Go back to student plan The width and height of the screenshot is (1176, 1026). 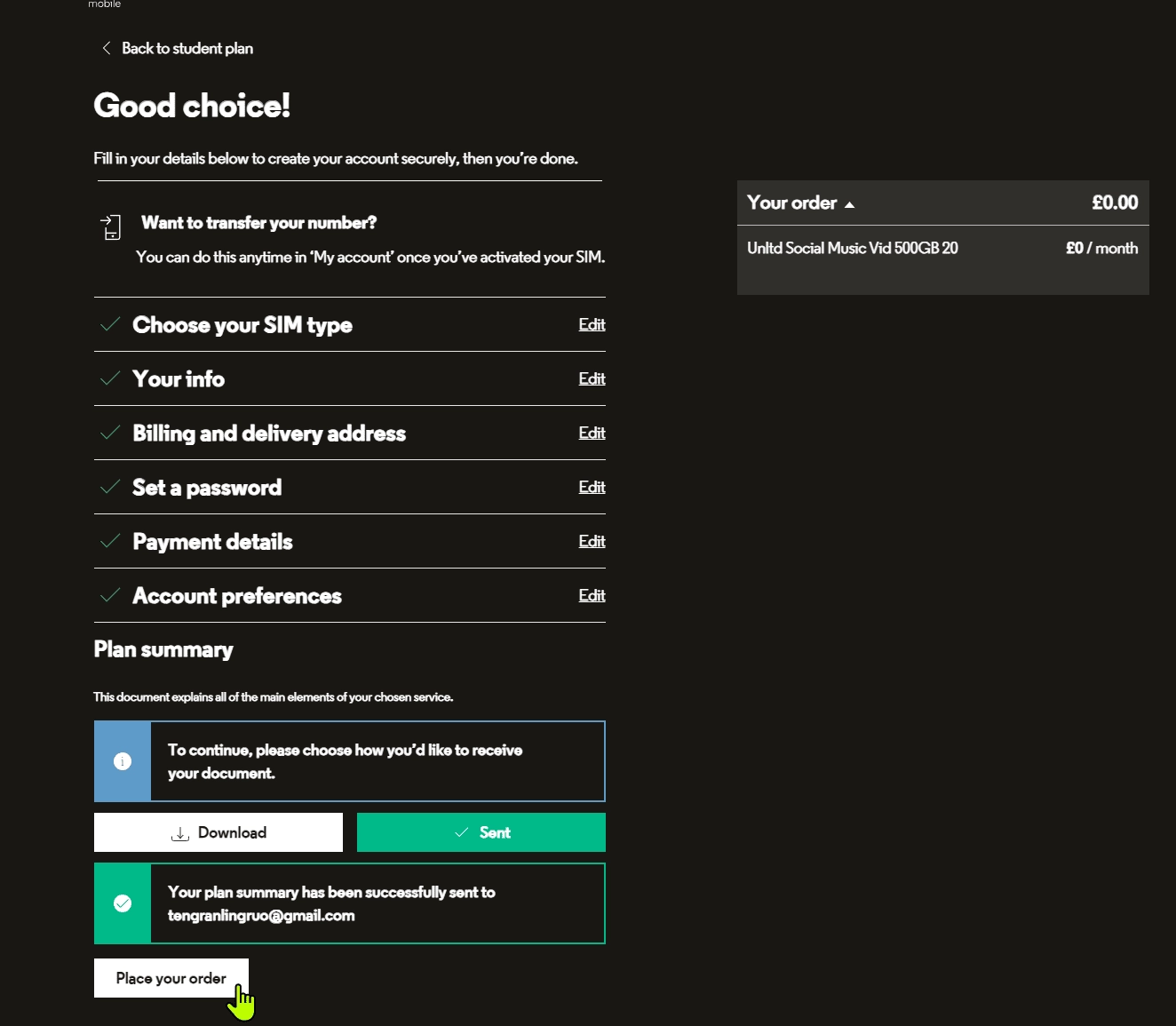[x=187, y=48]
